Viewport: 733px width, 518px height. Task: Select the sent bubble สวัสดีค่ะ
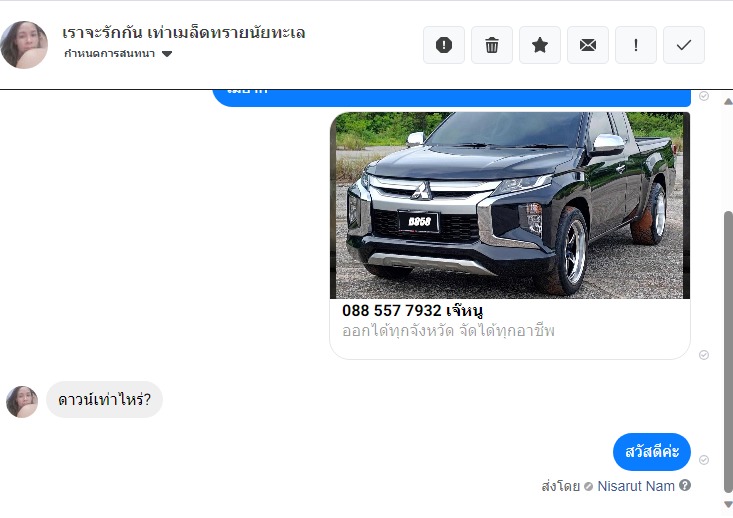click(652, 452)
